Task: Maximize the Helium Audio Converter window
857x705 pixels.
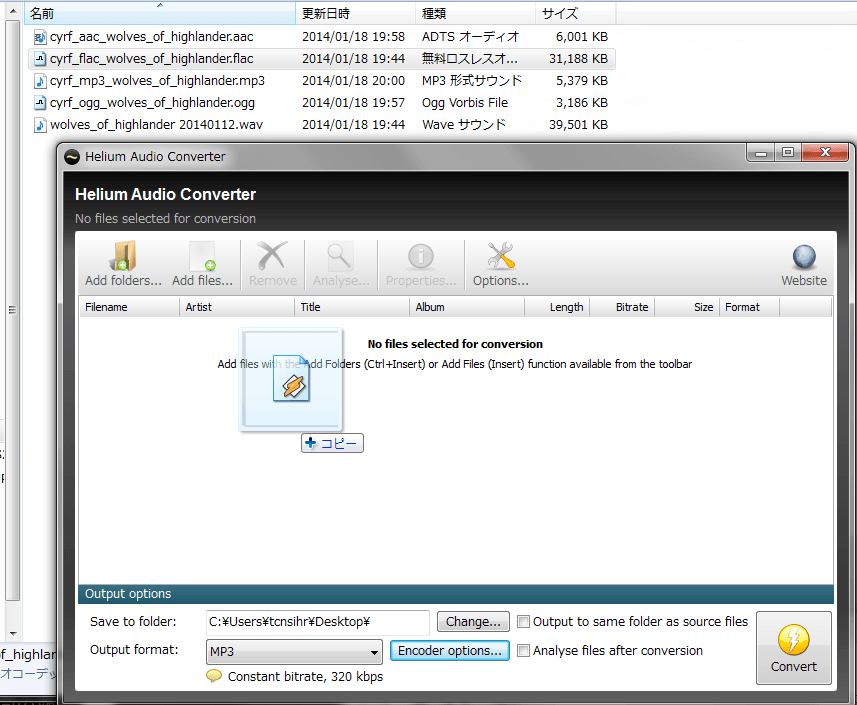Action: (x=788, y=153)
